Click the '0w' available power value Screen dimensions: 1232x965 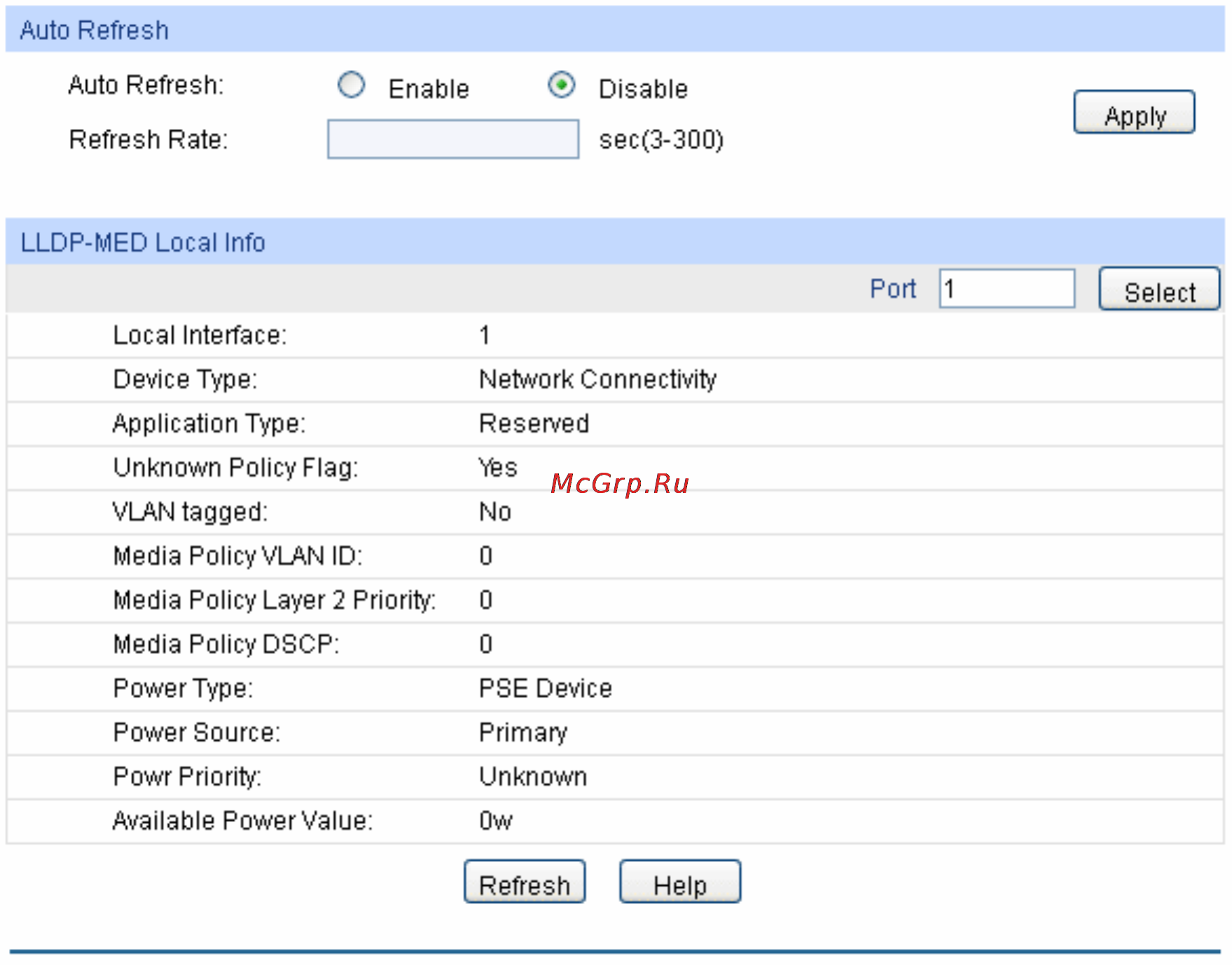[x=496, y=821]
